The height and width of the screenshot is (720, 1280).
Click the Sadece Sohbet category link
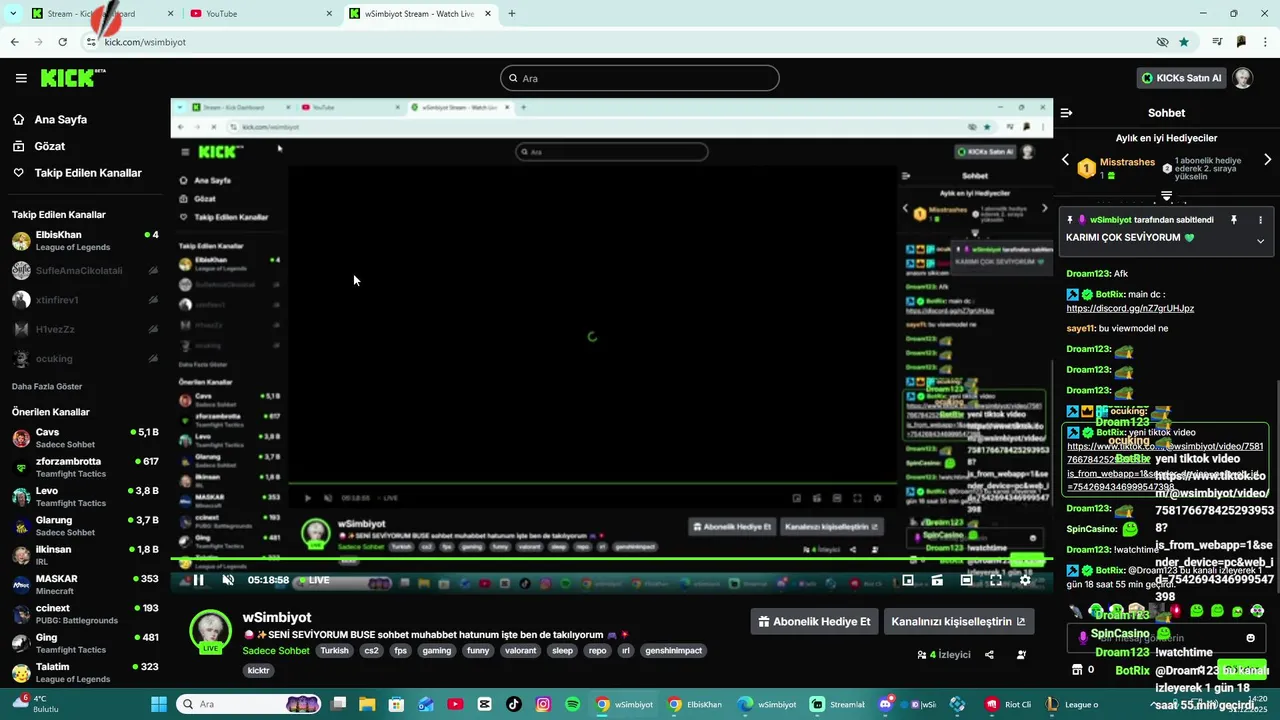coord(276,650)
